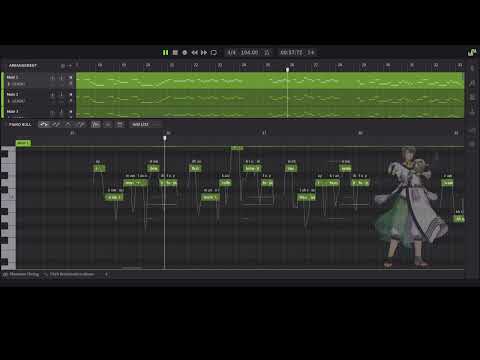Click the small control after the parameter names

coord(106,274)
